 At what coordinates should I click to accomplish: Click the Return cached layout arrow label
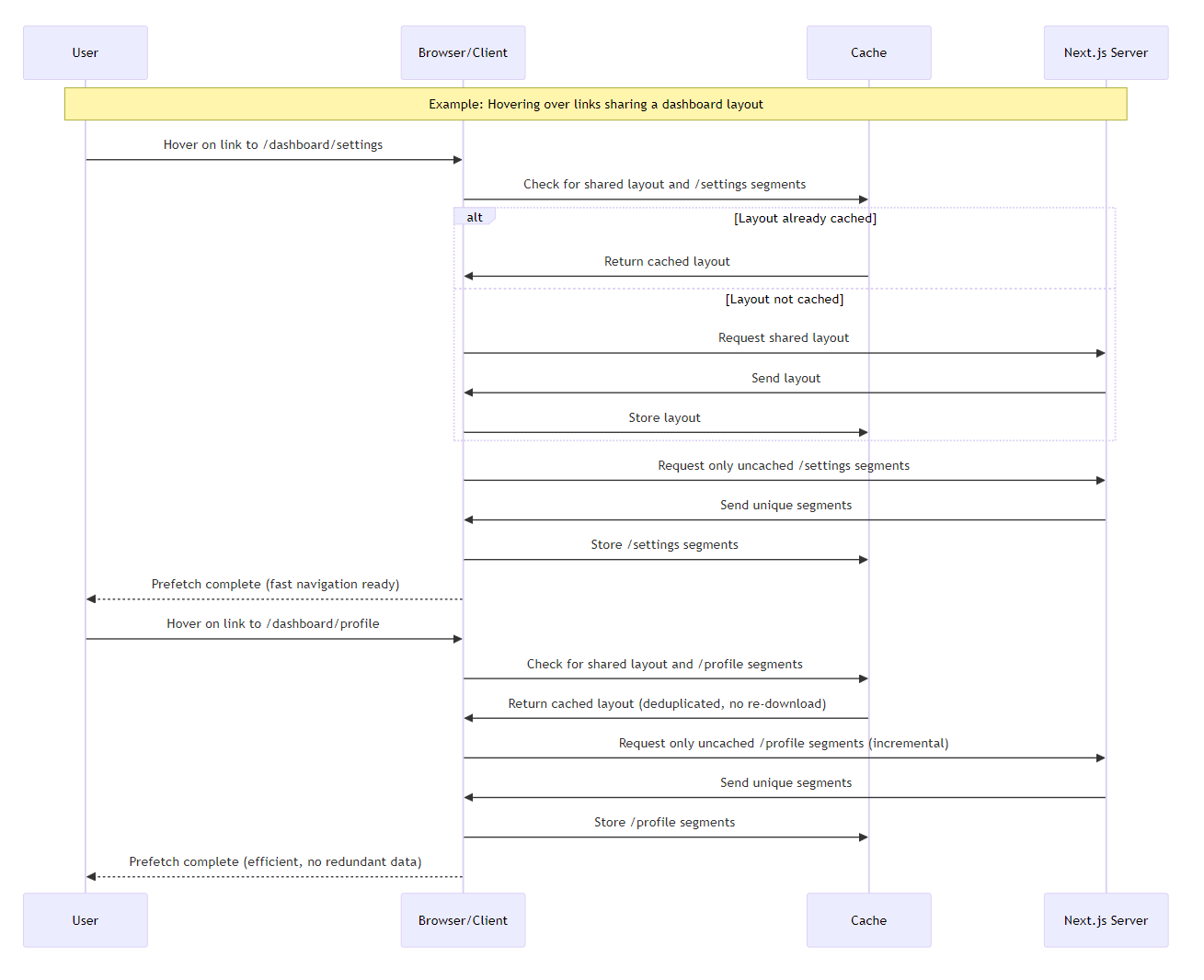click(x=666, y=261)
